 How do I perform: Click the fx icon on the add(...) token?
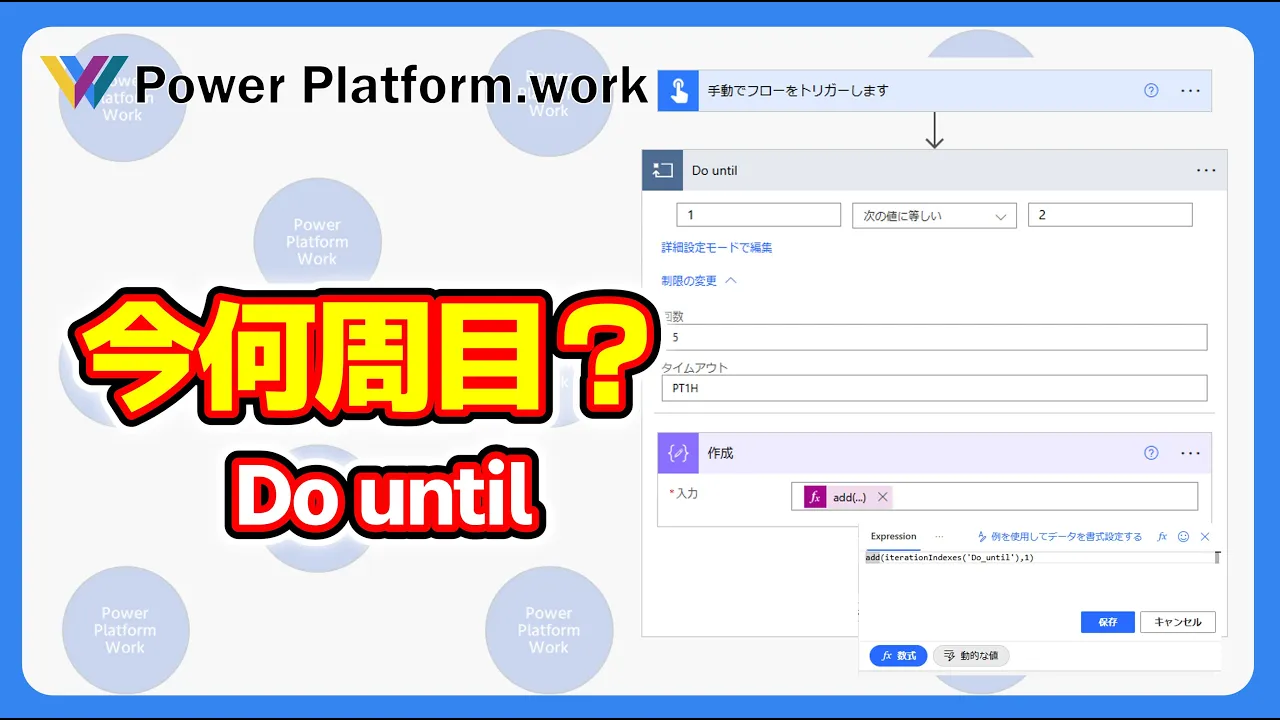815,497
